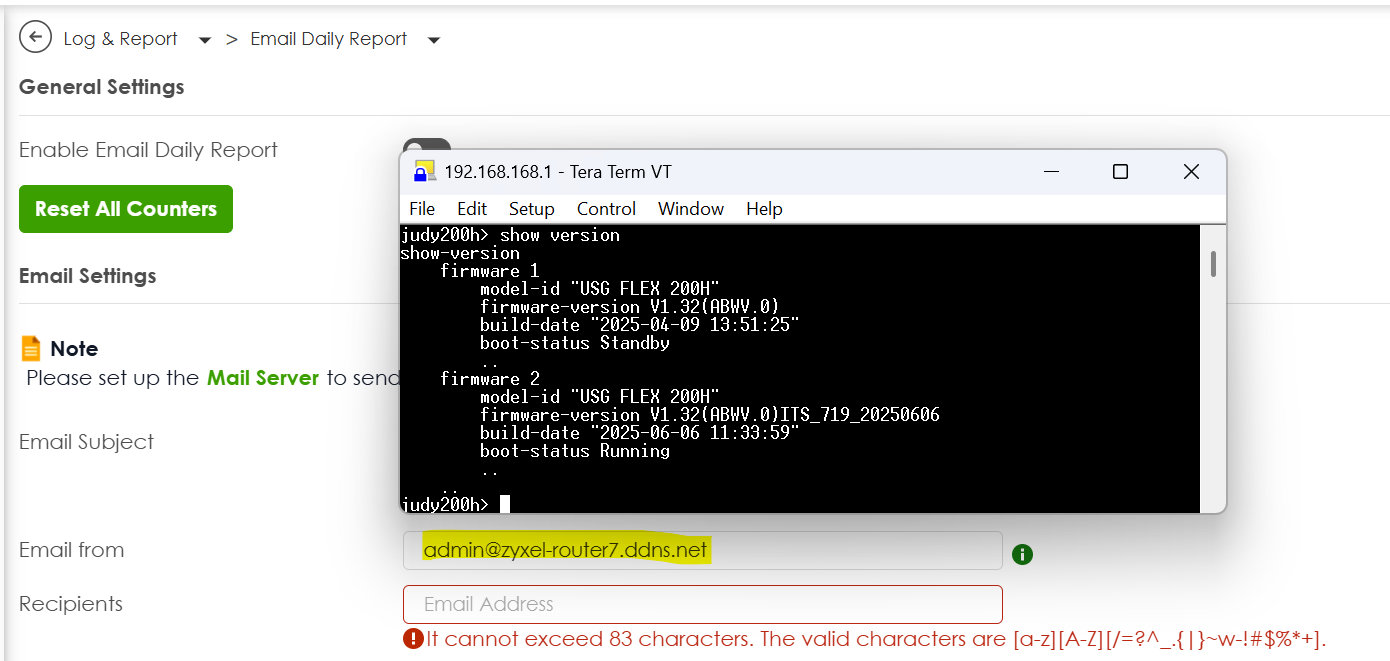Click the orange Note document icon
This screenshot has height=661, width=1390.
click(x=31, y=349)
